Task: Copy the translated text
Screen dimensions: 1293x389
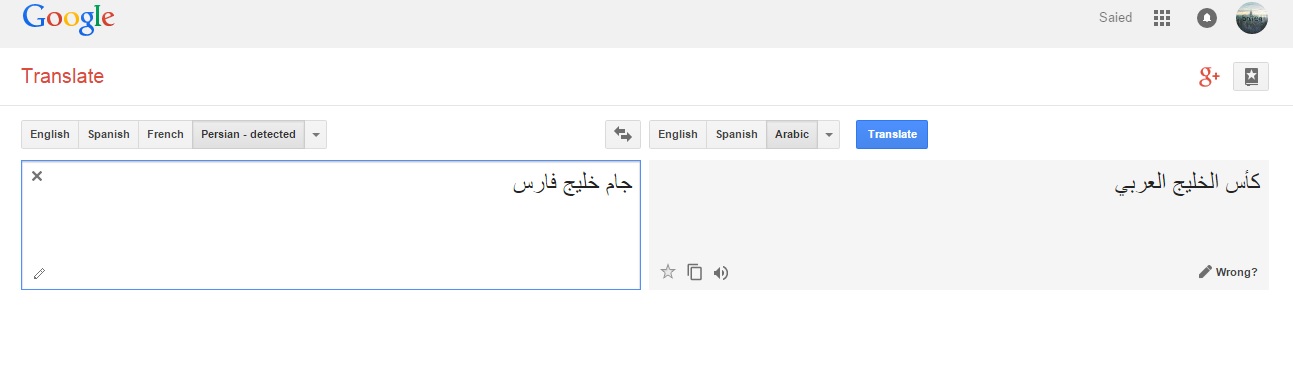Action: click(x=695, y=271)
